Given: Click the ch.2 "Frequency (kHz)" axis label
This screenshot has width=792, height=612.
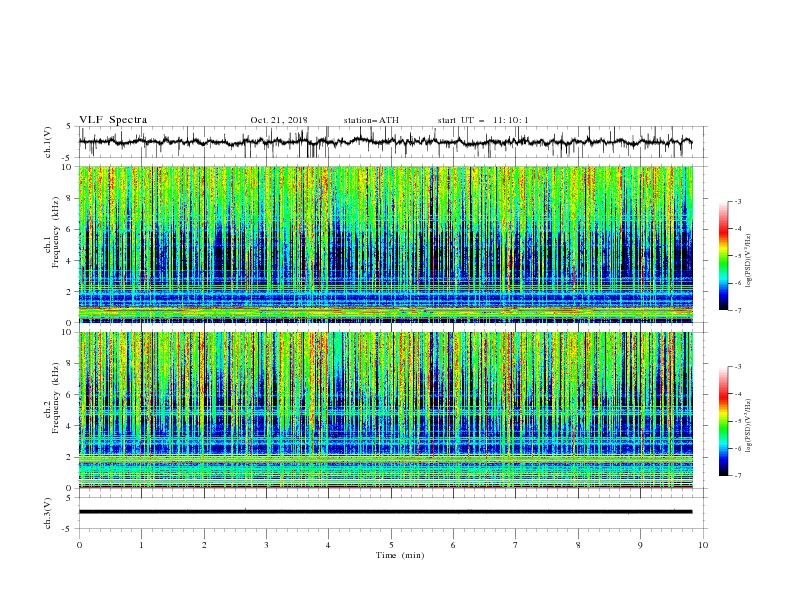Looking at the screenshot, I should (56, 398).
